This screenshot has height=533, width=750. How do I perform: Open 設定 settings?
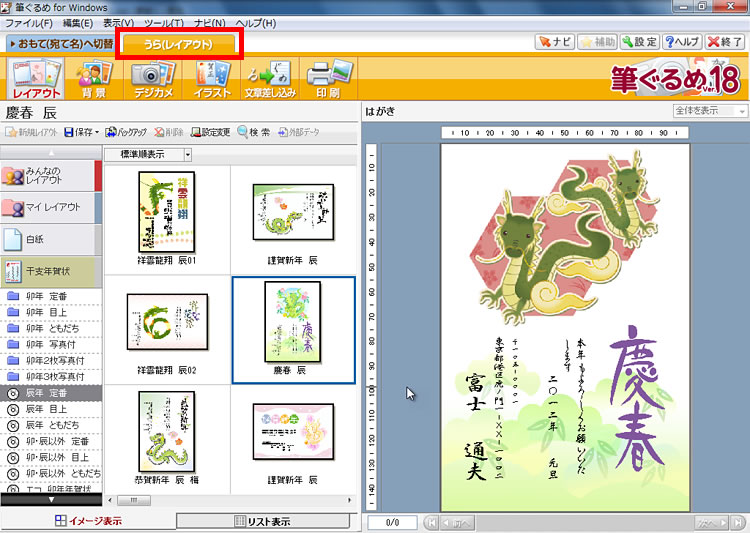tap(640, 42)
